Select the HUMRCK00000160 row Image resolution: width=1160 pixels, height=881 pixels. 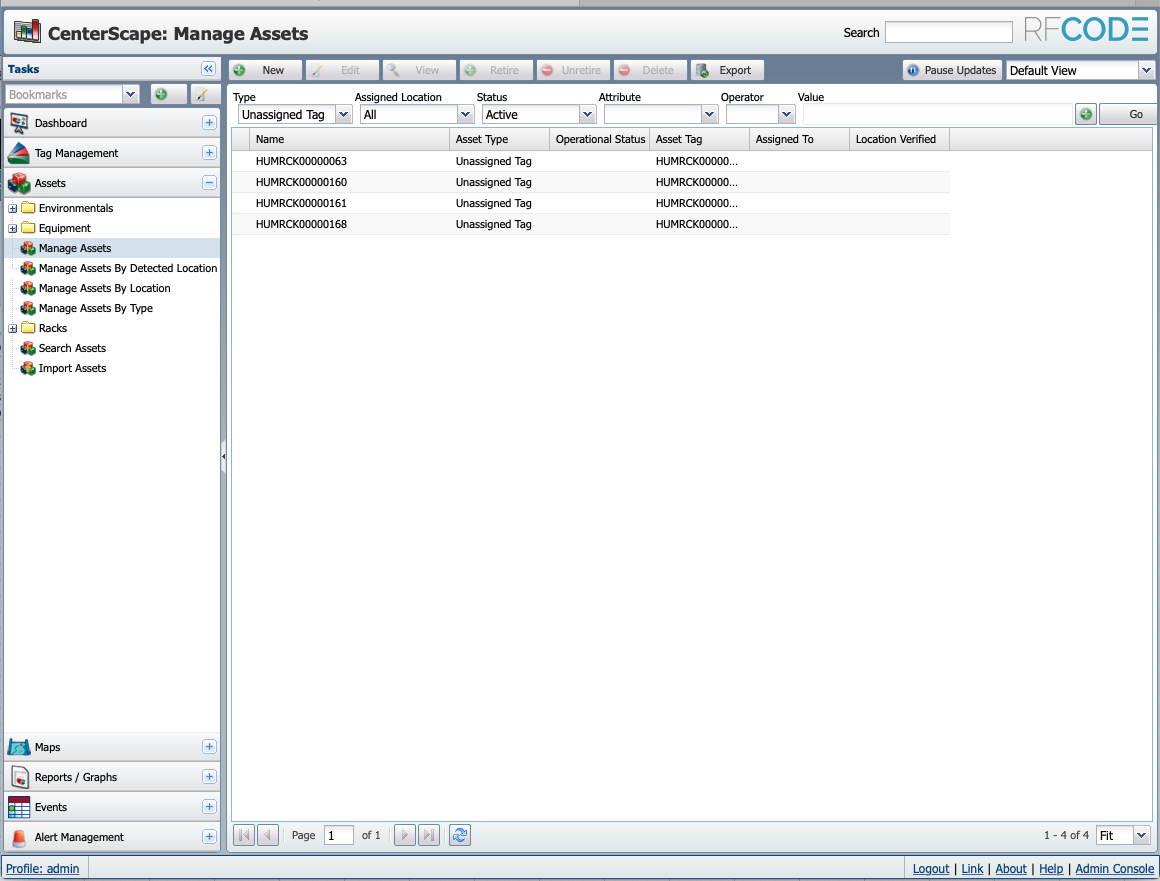(590, 182)
